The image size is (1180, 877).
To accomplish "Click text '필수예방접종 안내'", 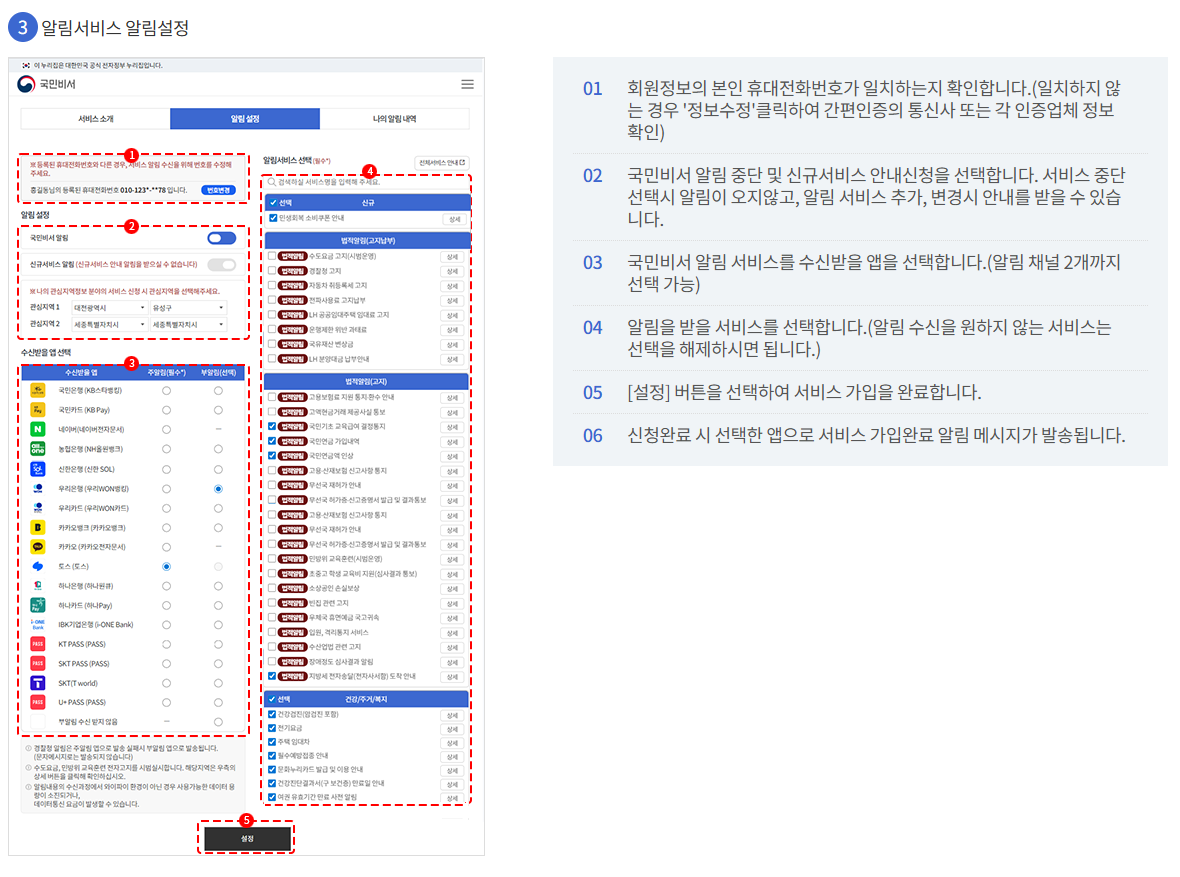I will 303,755.
